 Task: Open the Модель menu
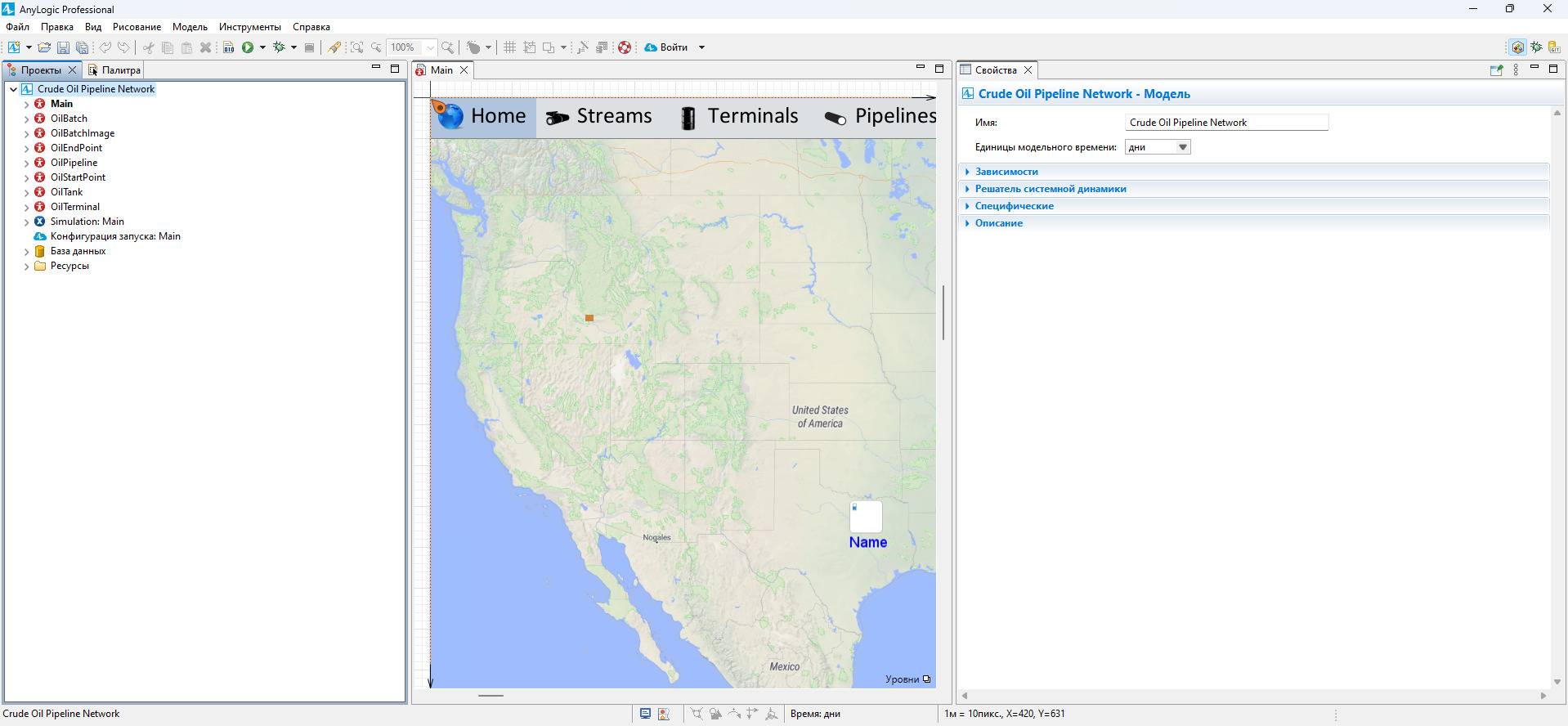click(190, 27)
